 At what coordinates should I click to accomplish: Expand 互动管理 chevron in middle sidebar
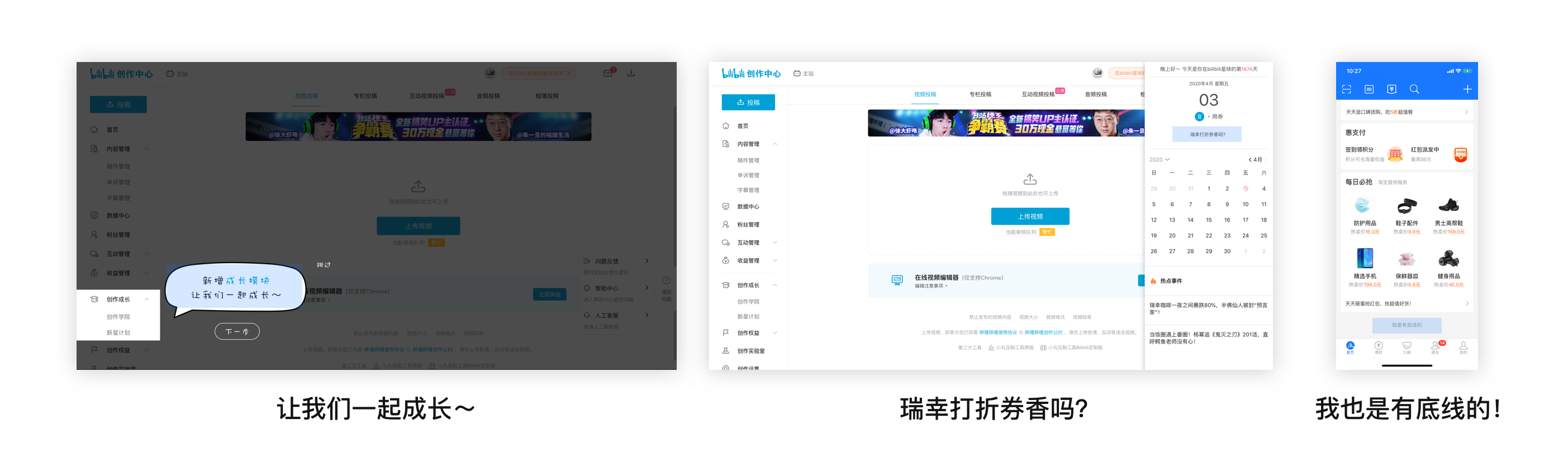pos(775,242)
